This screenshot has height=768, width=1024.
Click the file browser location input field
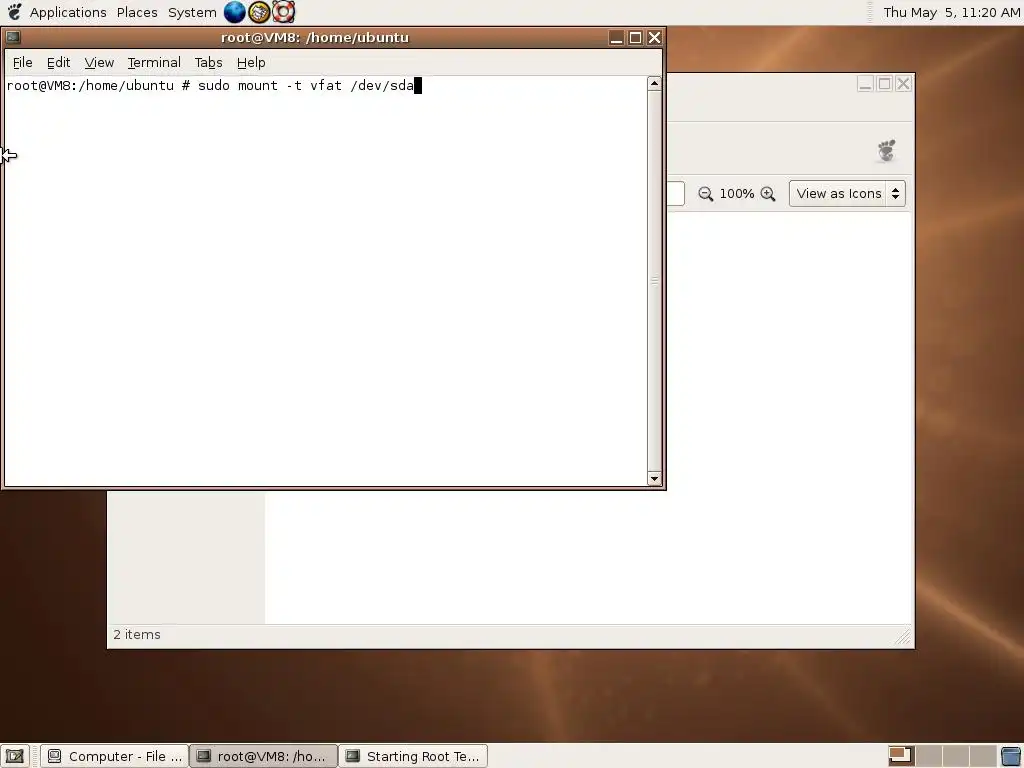tap(675, 193)
